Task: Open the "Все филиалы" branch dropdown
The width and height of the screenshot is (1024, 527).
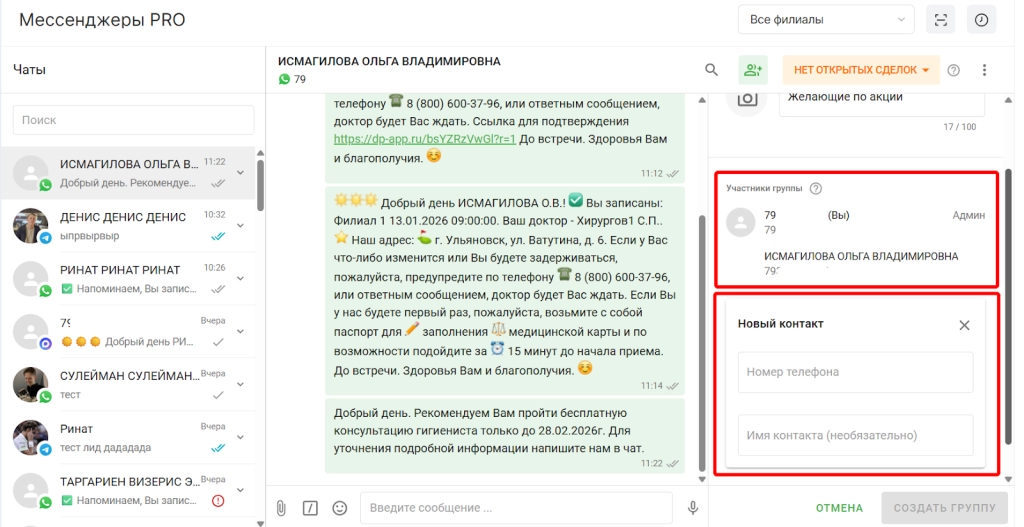Action: tap(825, 20)
